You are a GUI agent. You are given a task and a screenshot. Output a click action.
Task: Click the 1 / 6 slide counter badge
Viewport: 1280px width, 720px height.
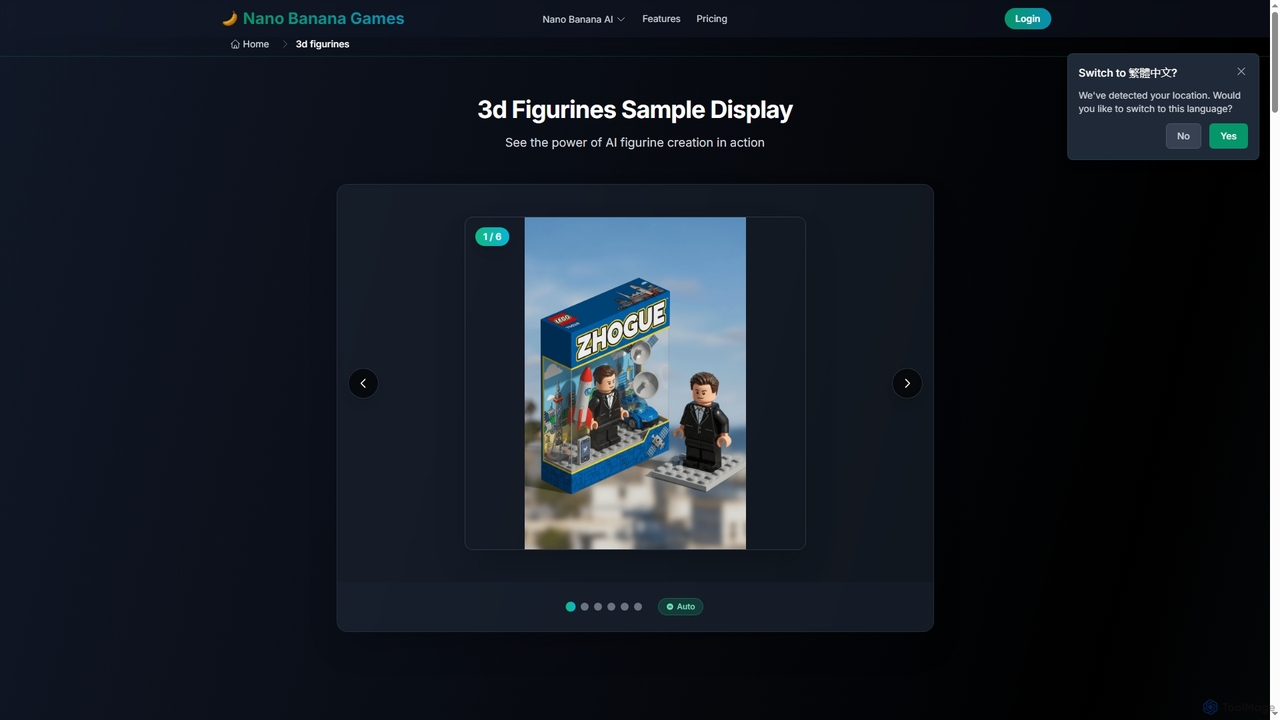pos(492,237)
